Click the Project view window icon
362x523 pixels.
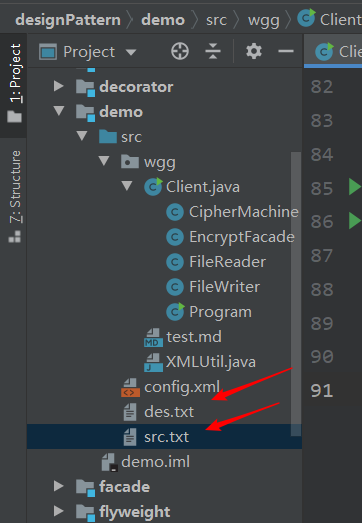48,52
